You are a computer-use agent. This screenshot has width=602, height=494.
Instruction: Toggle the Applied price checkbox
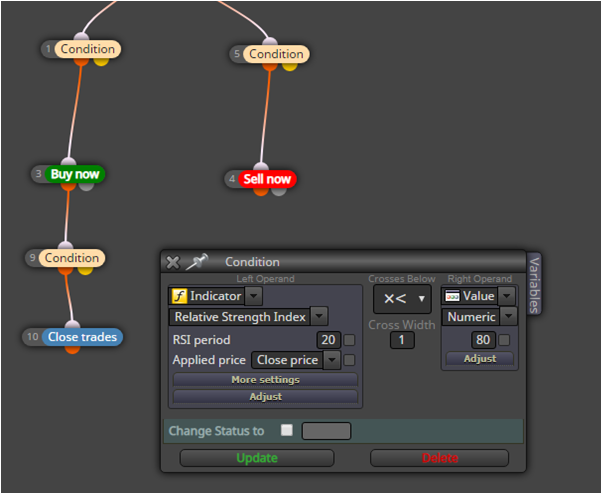pos(349,360)
